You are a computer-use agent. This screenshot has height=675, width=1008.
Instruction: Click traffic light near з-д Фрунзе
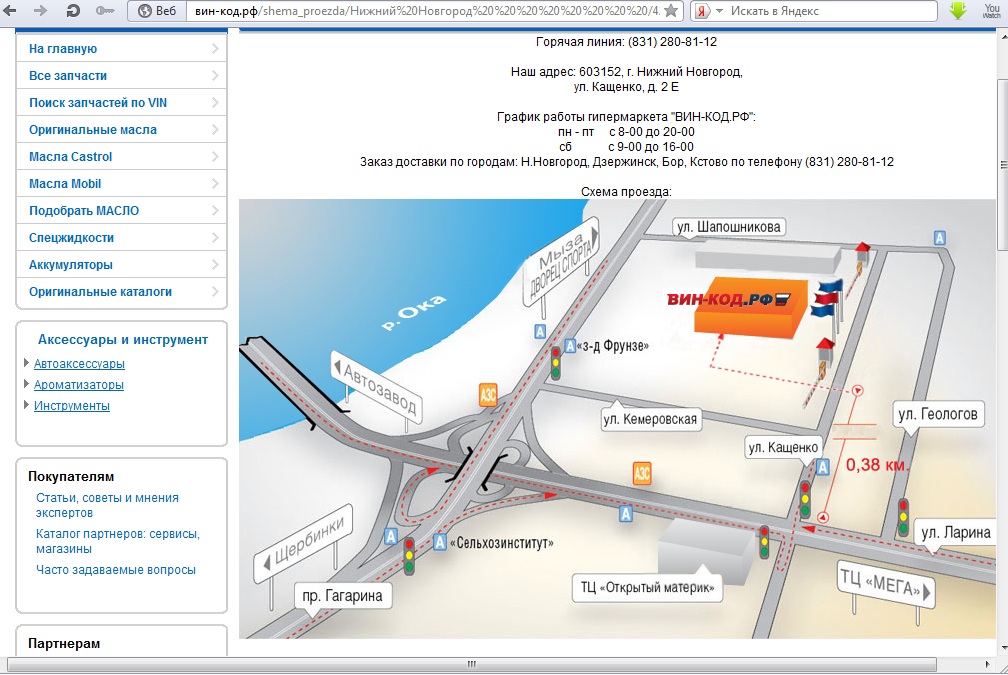556,363
